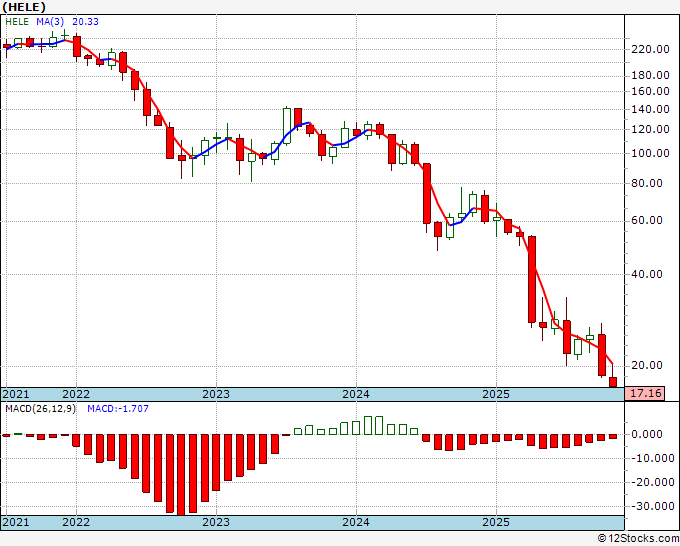Click the 2022 label on MACD time axis

tap(76, 522)
